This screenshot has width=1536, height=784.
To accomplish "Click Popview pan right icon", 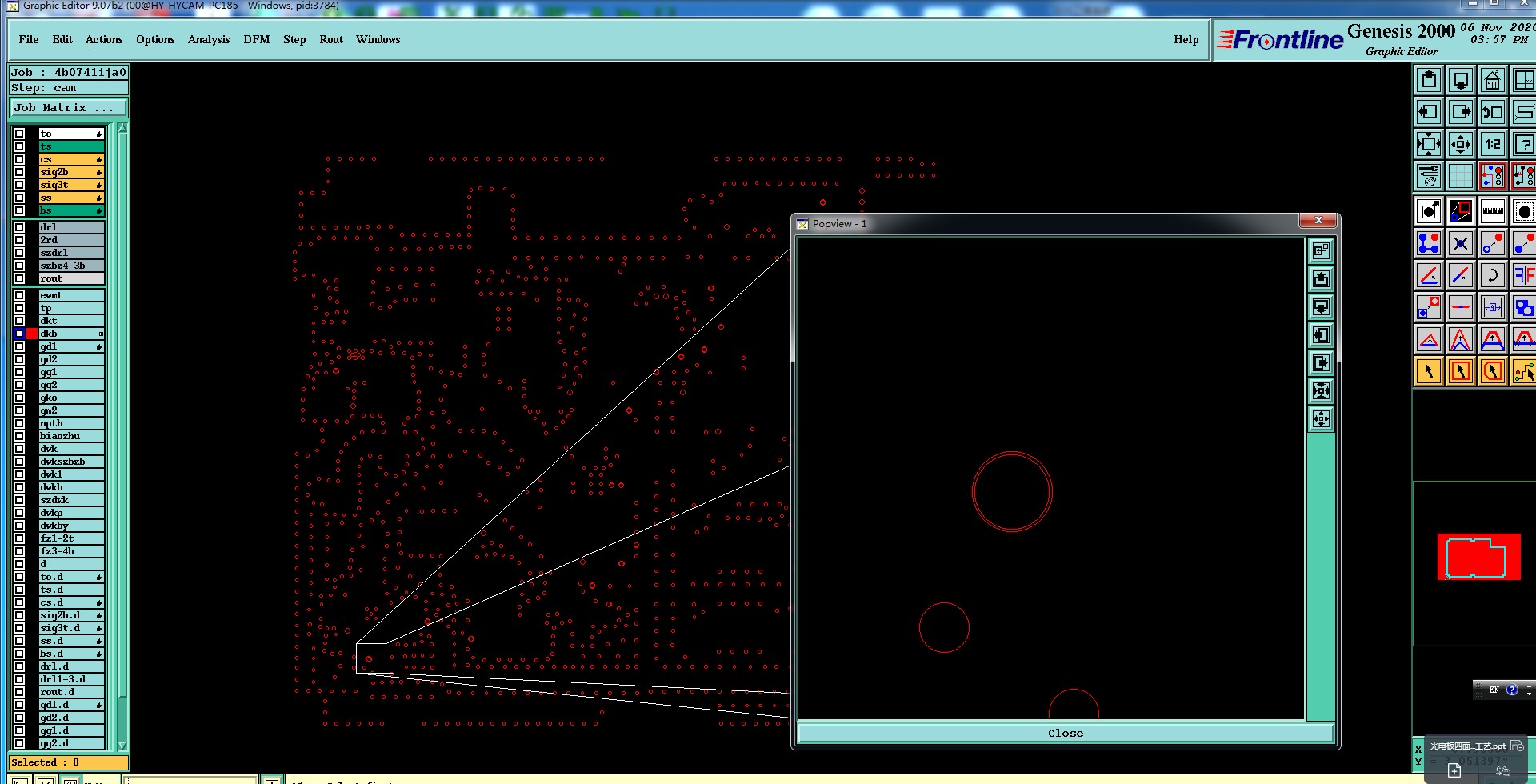I will pyautogui.click(x=1321, y=362).
